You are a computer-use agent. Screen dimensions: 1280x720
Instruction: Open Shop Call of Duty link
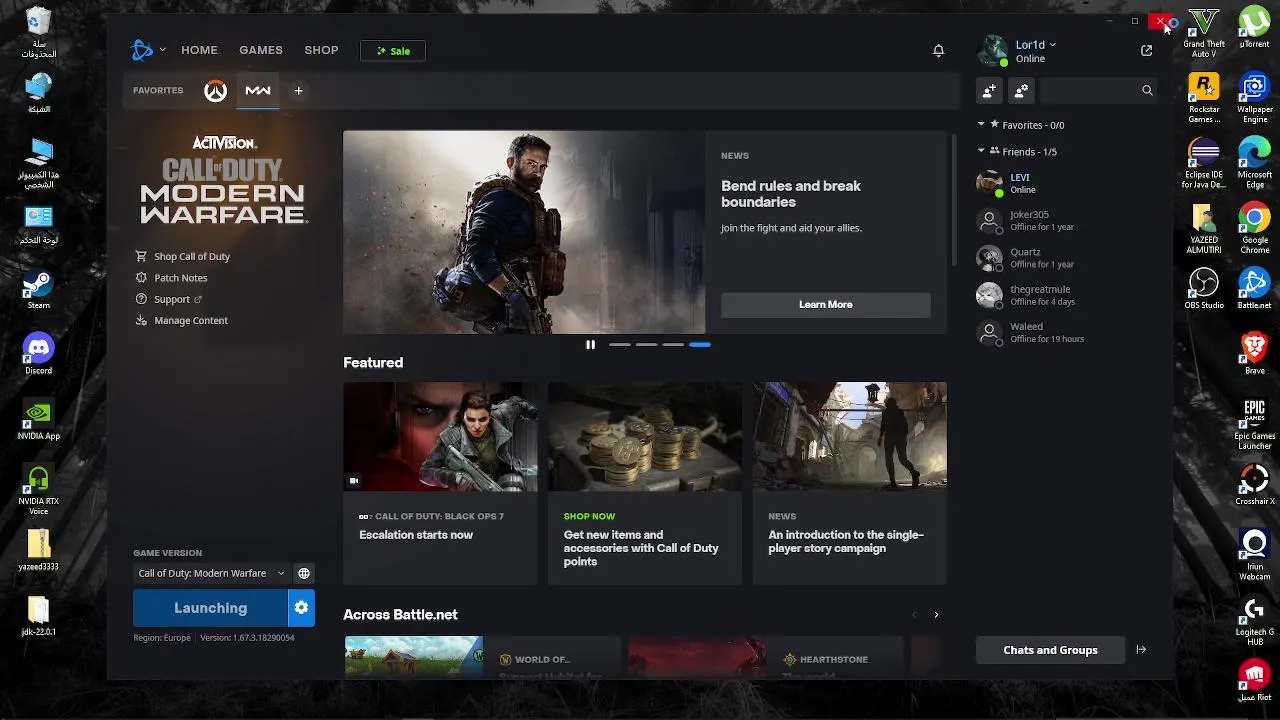pos(183,256)
